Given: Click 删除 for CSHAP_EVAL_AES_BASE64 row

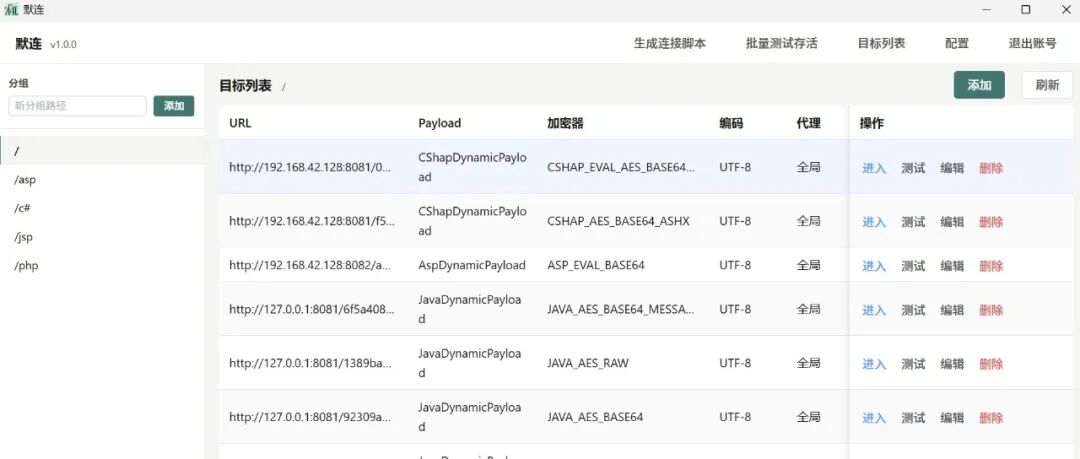Looking at the screenshot, I should click(991, 167).
